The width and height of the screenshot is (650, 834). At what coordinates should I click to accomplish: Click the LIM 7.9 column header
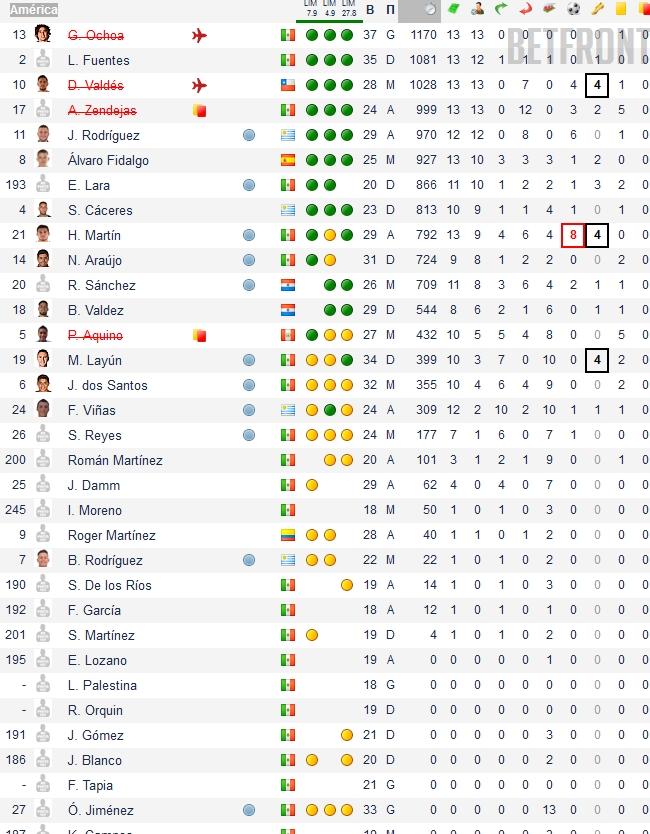[312, 10]
